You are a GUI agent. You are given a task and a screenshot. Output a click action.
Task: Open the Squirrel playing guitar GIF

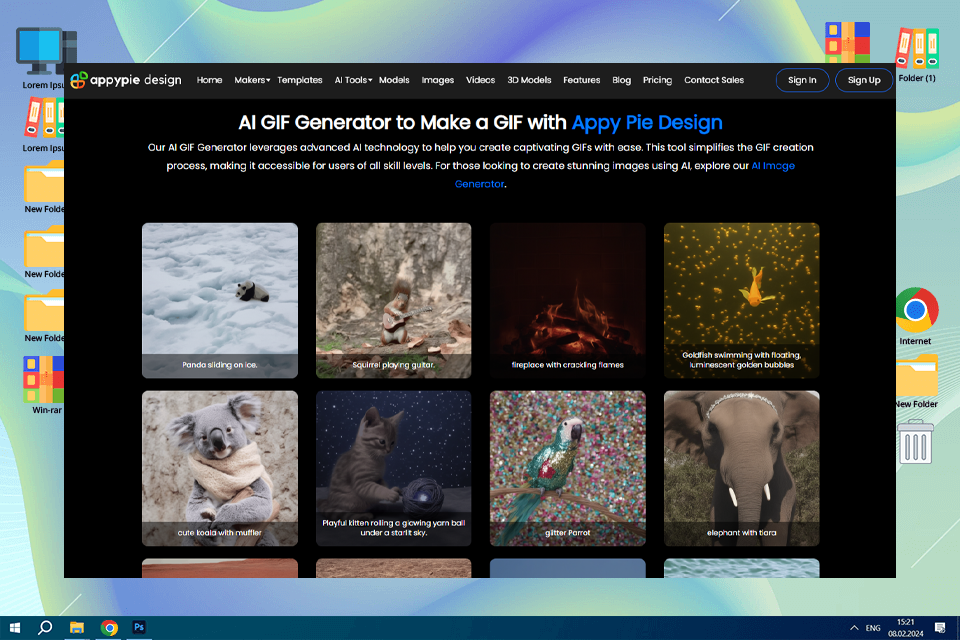(394, 300)
